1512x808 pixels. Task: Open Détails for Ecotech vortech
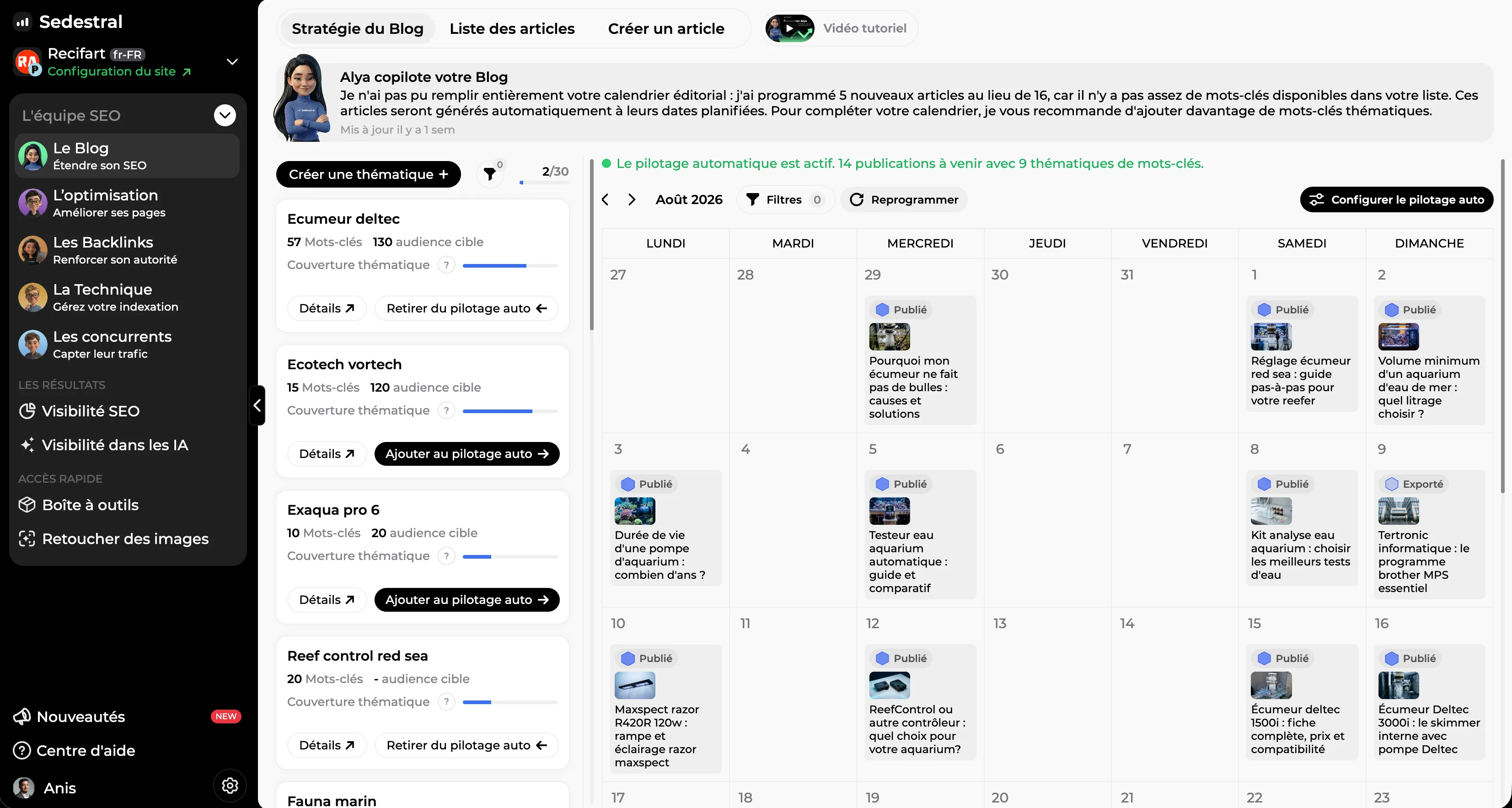(x=327, y=454)
